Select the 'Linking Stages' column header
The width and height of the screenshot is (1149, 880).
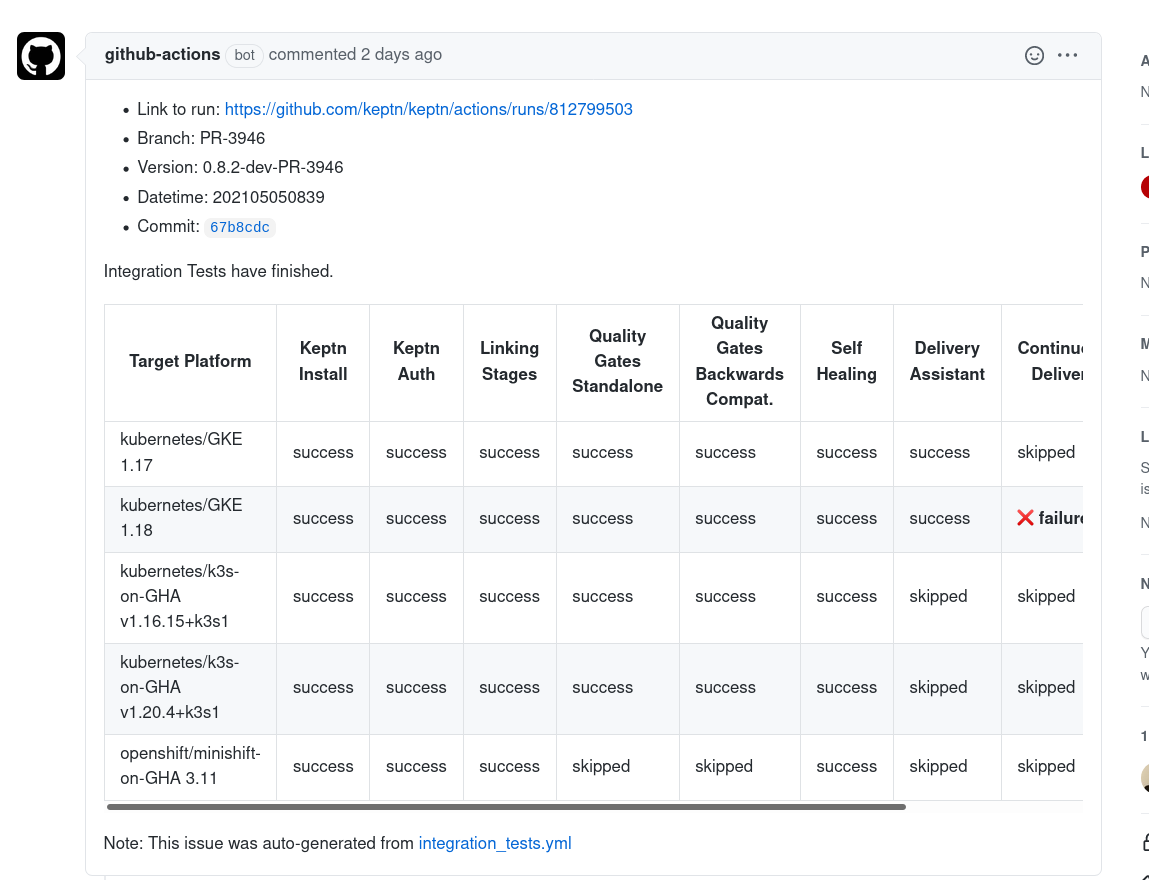pyautogui.click(x=510, y=361)
